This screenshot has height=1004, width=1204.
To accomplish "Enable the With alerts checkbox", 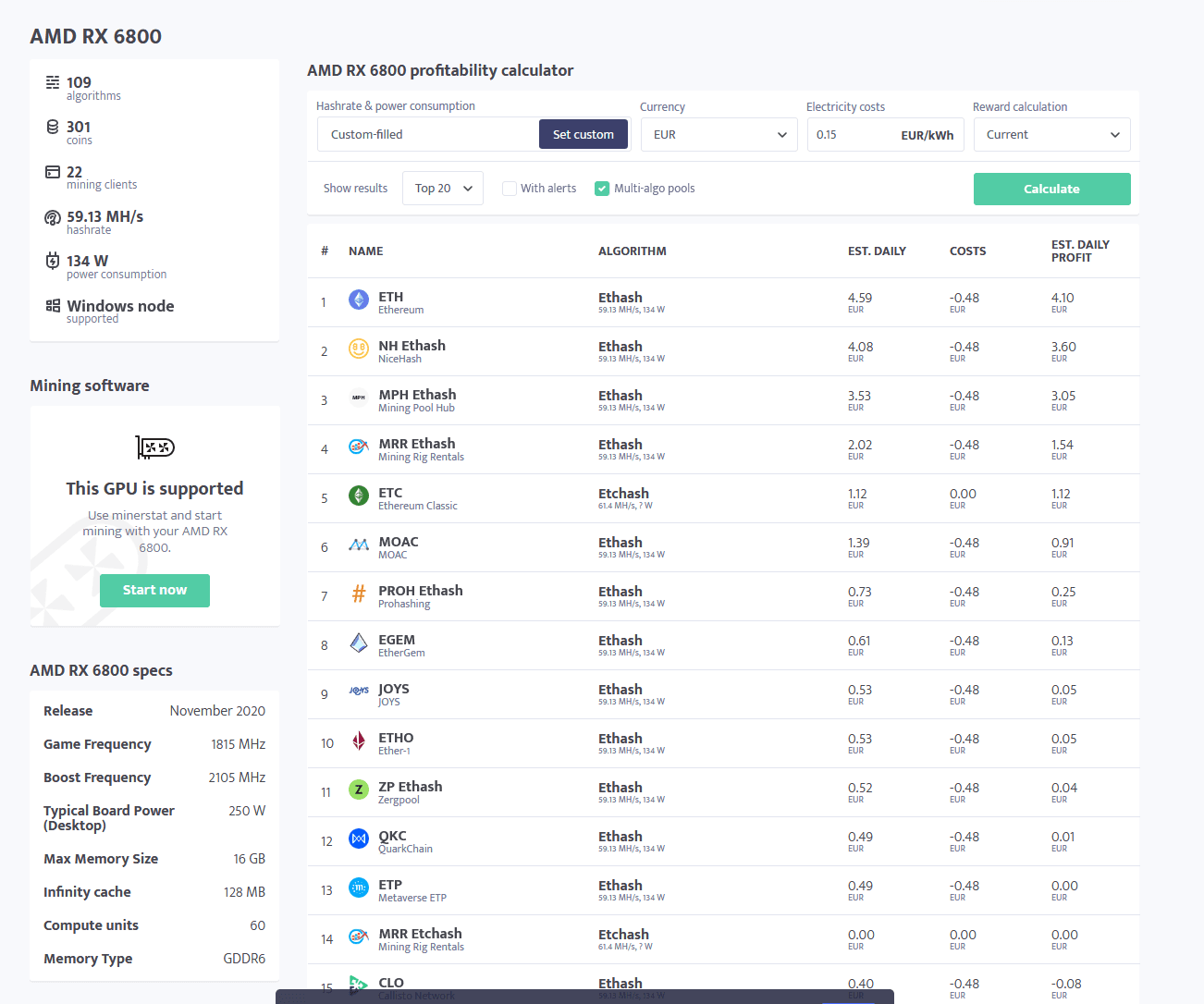I will 510,189.
